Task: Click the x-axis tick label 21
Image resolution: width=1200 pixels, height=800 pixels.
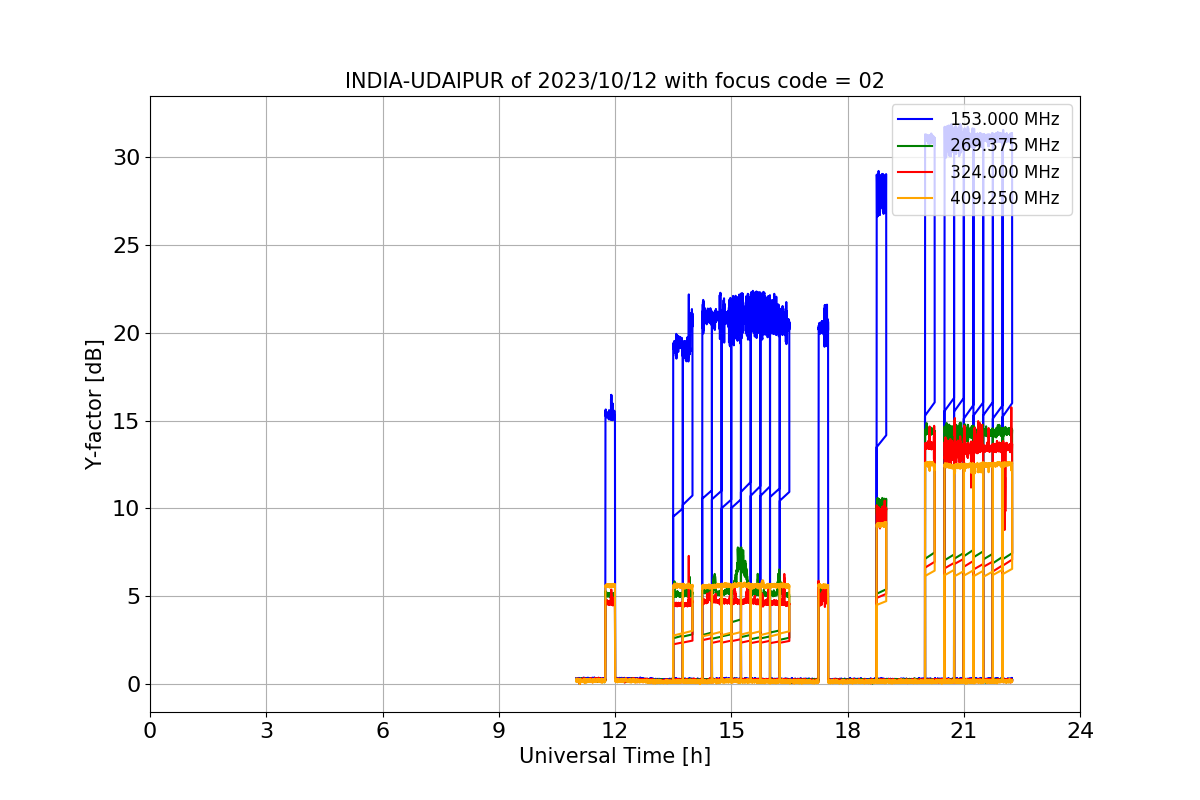Action: click(964, 730)
